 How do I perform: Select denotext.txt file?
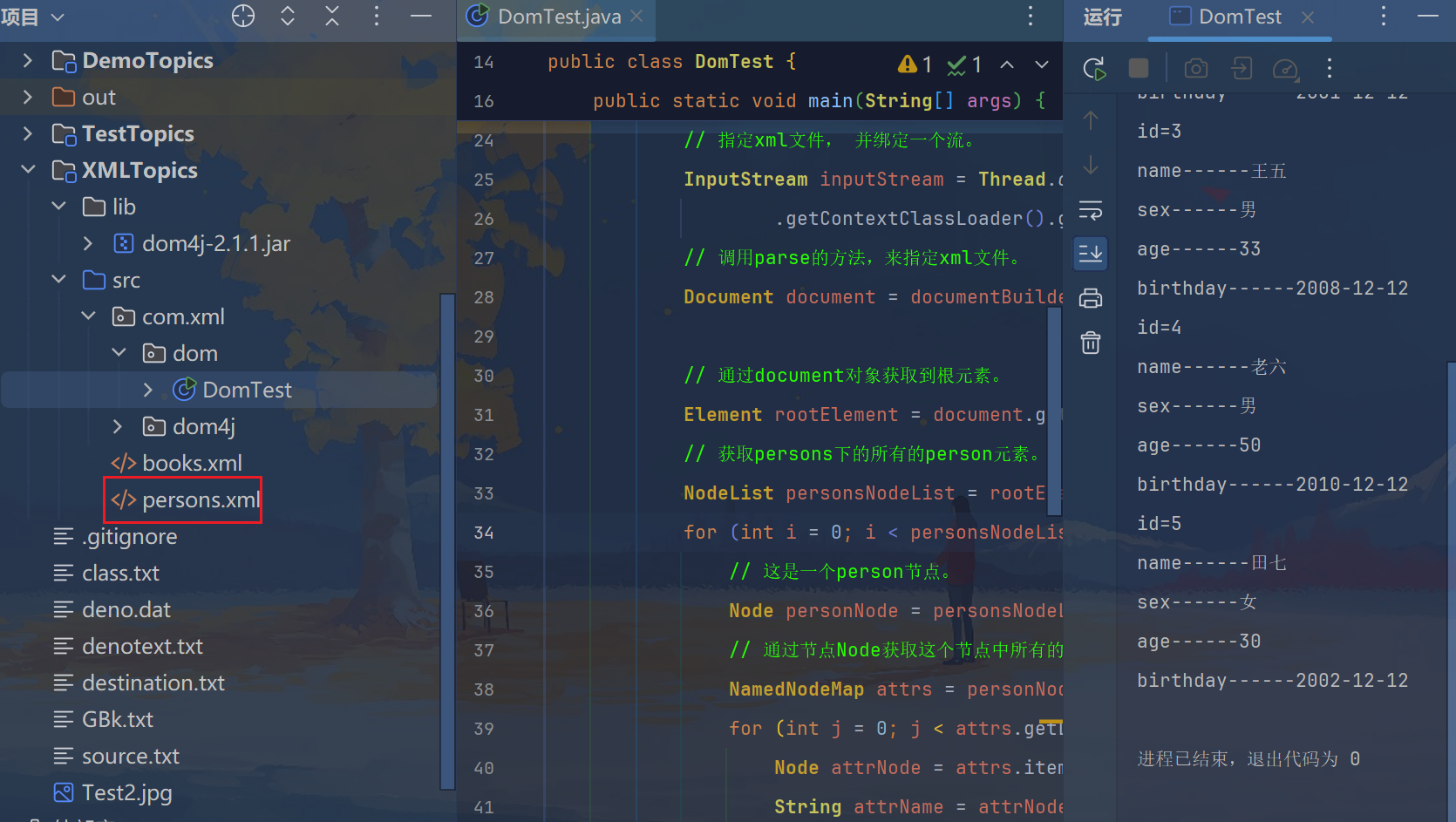tap(128, 646)
